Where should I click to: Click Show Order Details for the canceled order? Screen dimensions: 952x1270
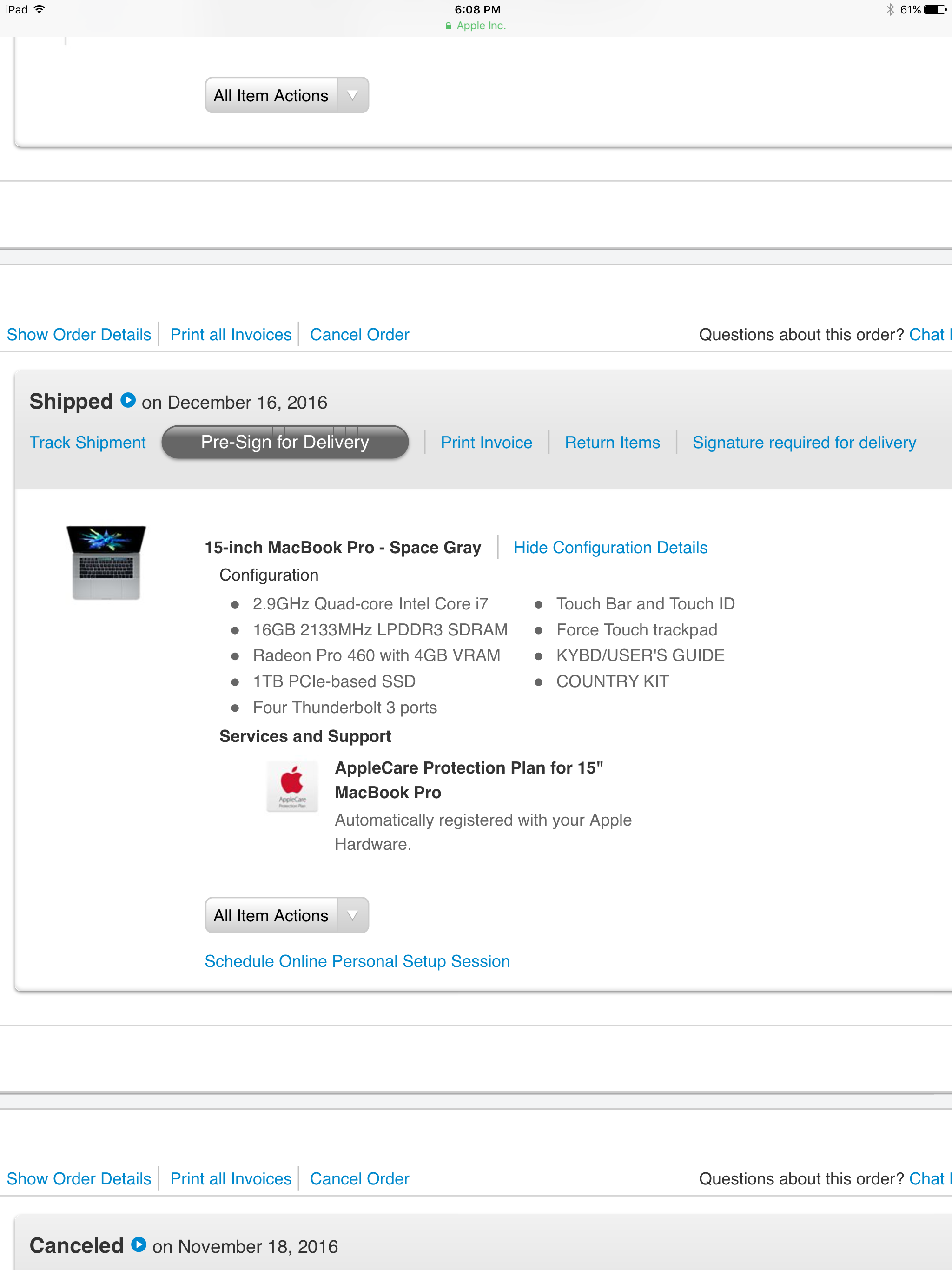click(x=79, y=1178)
